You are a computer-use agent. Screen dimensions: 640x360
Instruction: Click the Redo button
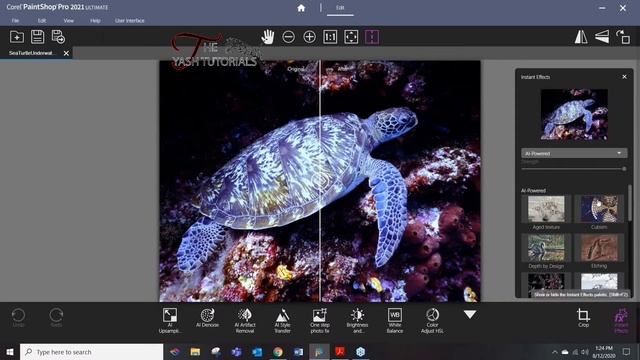point(56,318)
